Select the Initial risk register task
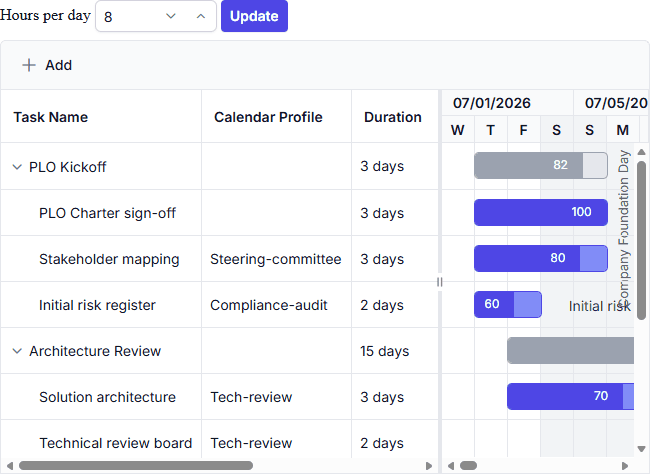 (97, 305)
